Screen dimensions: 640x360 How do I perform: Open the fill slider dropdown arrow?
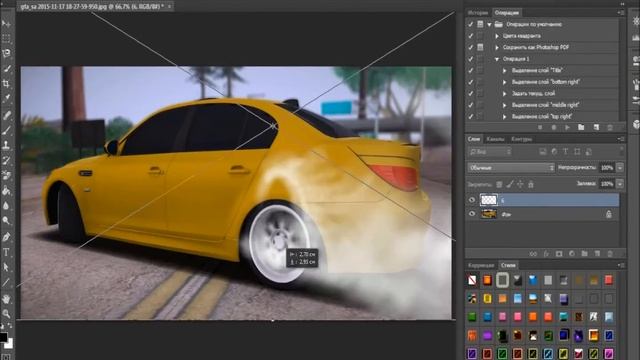620,184
